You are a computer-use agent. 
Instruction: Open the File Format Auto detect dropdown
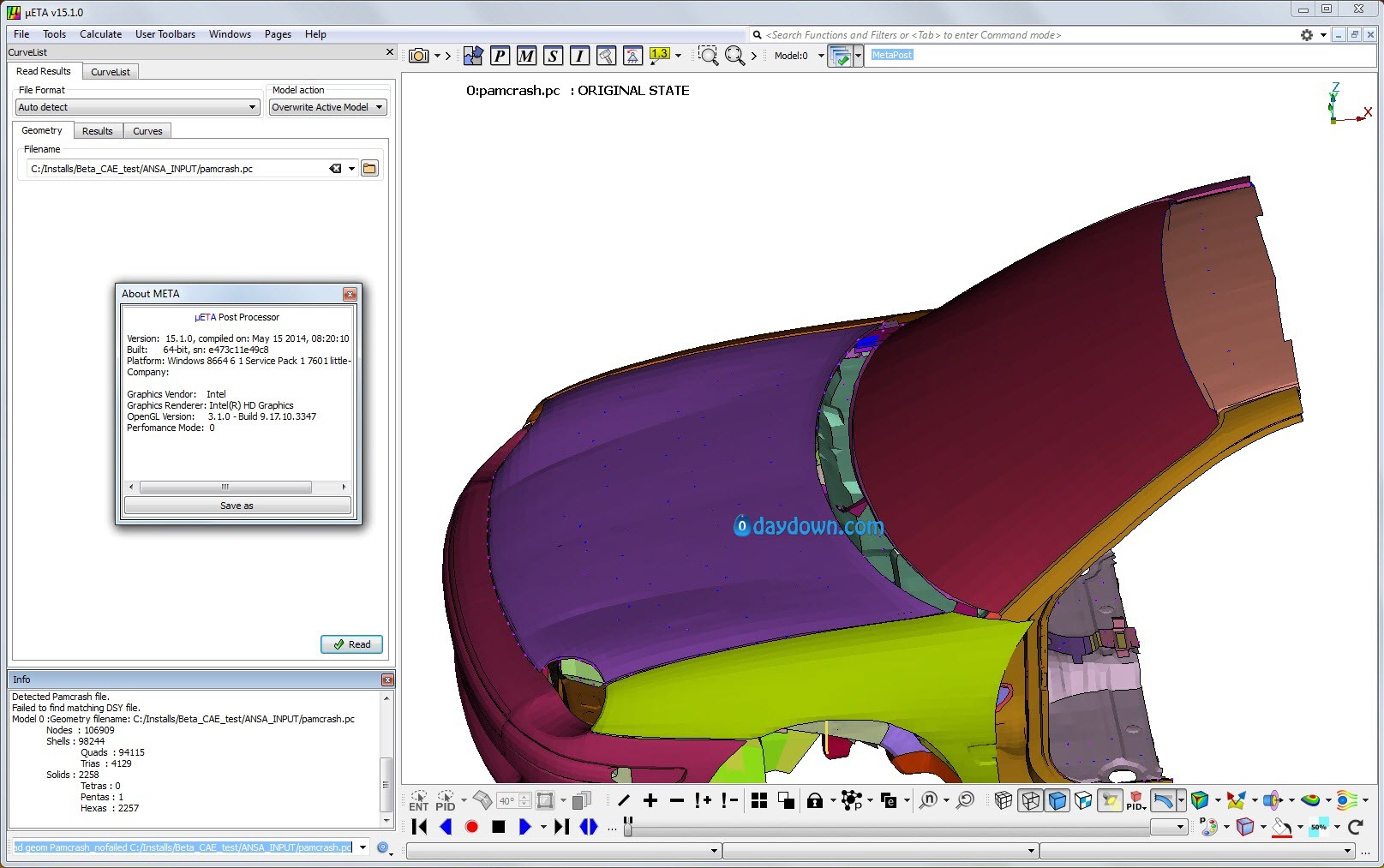[138, 107]
